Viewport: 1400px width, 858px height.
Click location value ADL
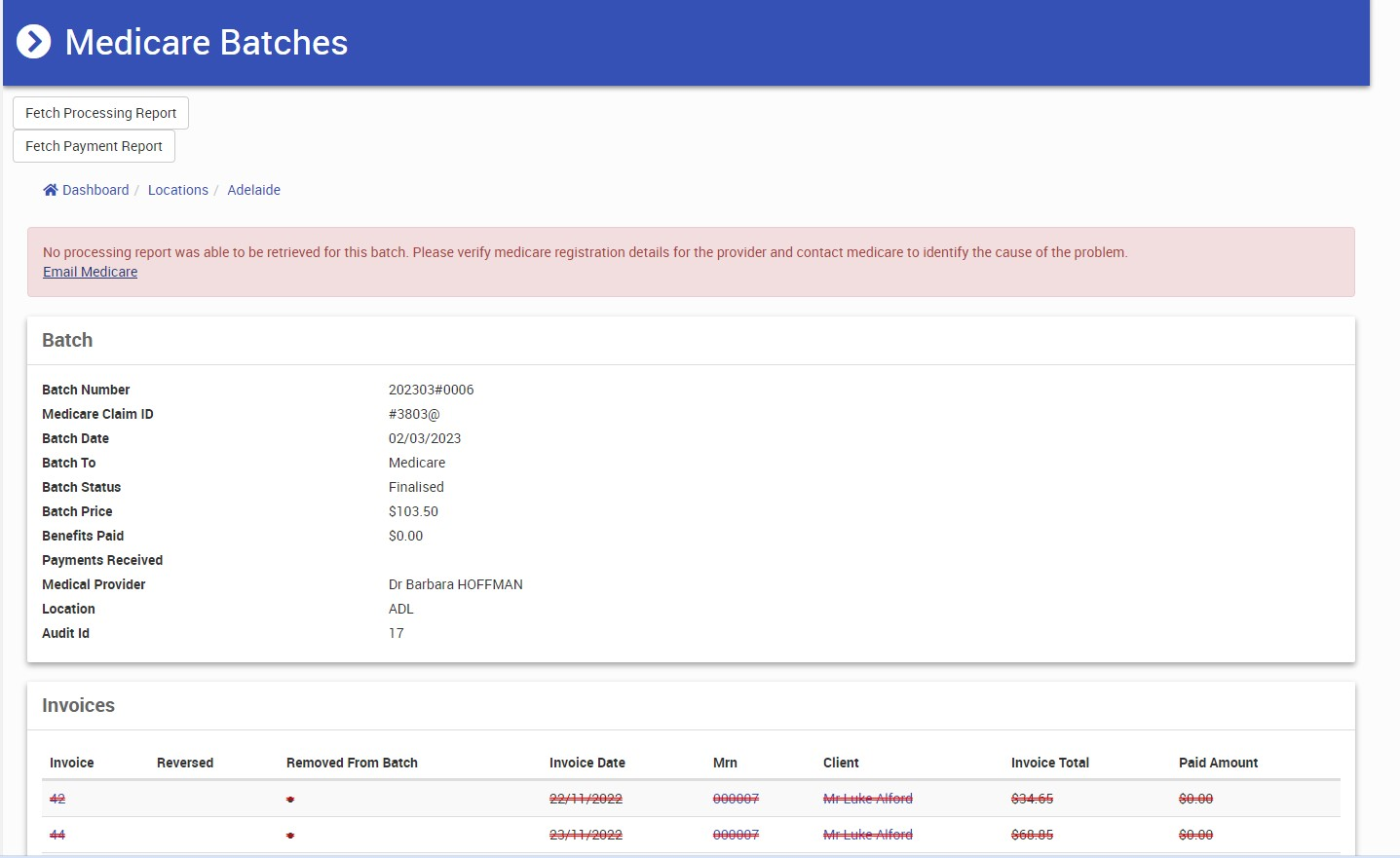(401, 609)
